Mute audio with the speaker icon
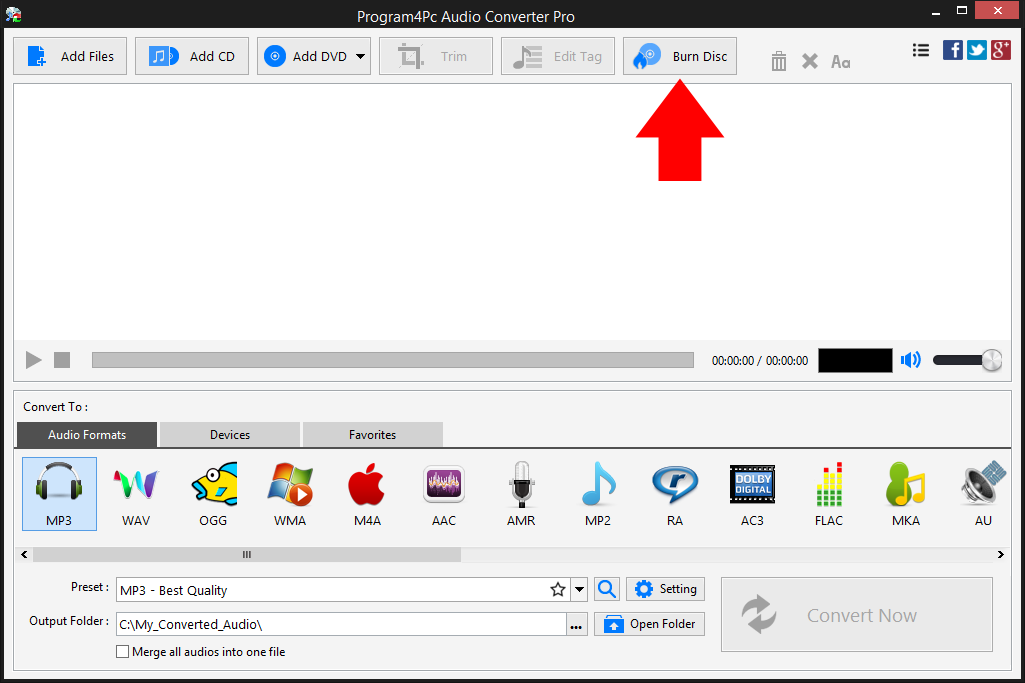 point(910,360)
